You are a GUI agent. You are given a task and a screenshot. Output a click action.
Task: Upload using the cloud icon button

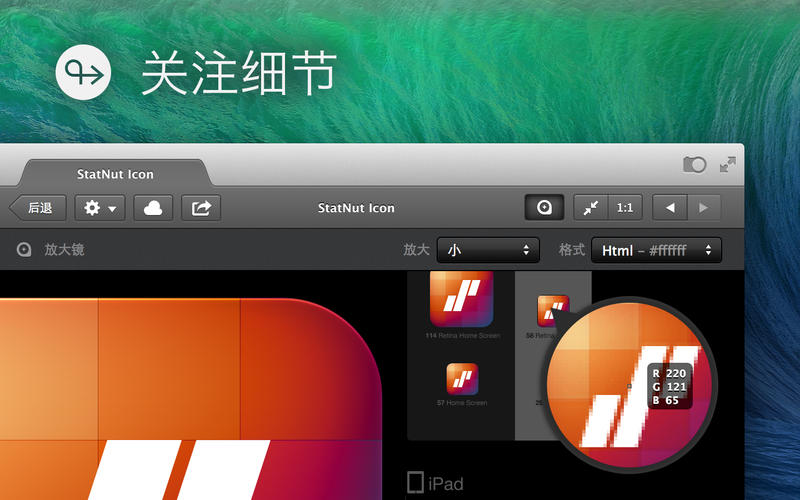click(153, 208)
